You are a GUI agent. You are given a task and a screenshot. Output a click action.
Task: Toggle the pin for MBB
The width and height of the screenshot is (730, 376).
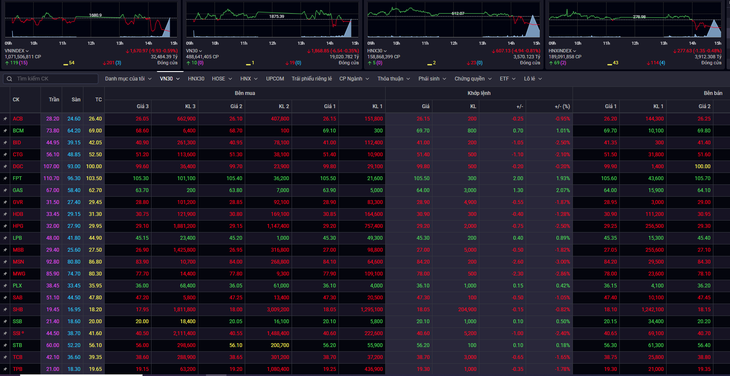[x=5, y=250]
